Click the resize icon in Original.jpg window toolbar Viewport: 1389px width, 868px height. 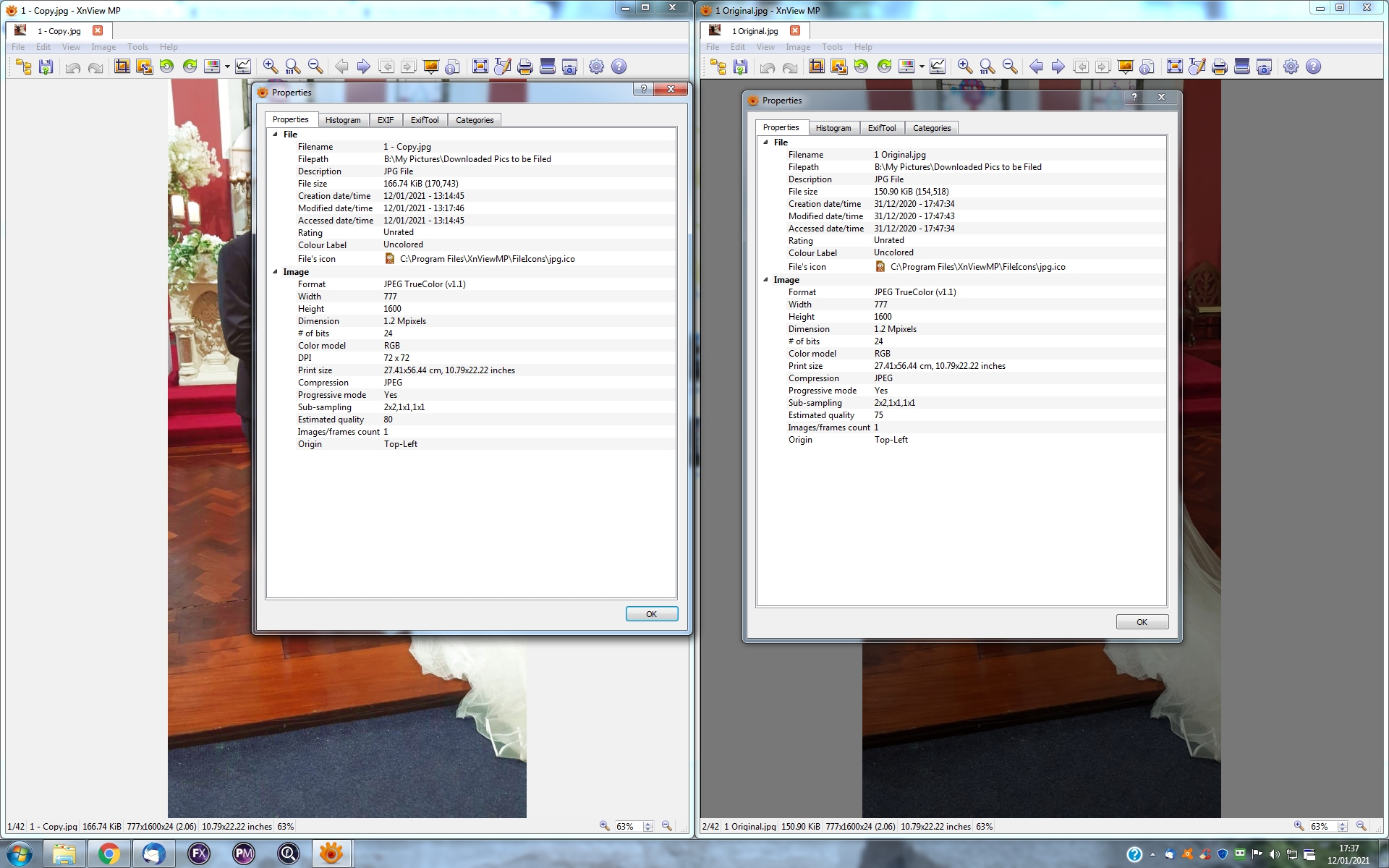(x=838, y=67)
